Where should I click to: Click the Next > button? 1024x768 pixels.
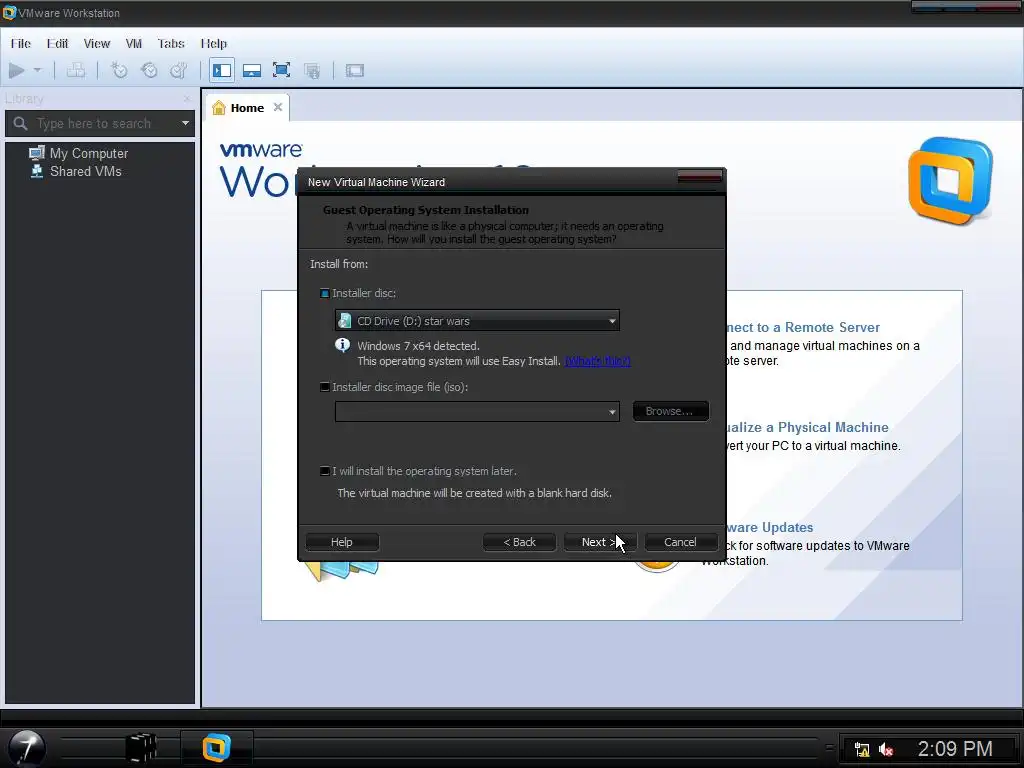tap(600, 542)
